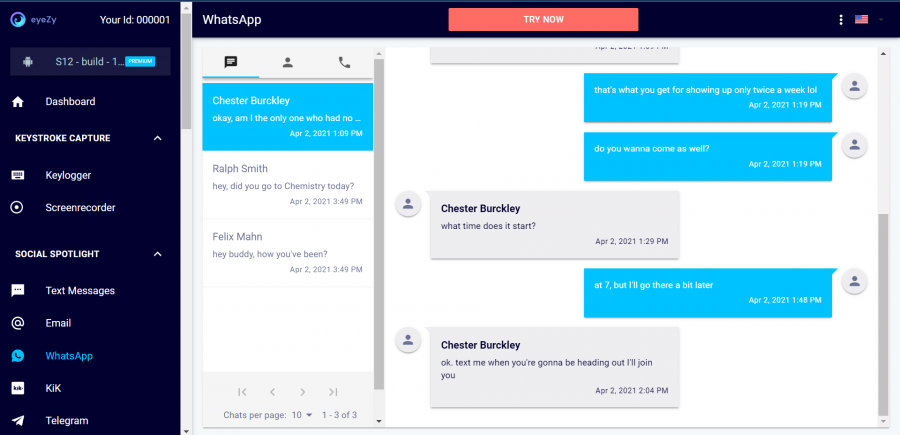Go to next page of chats
Screen dimensions: 900x435
pos(303,392)
